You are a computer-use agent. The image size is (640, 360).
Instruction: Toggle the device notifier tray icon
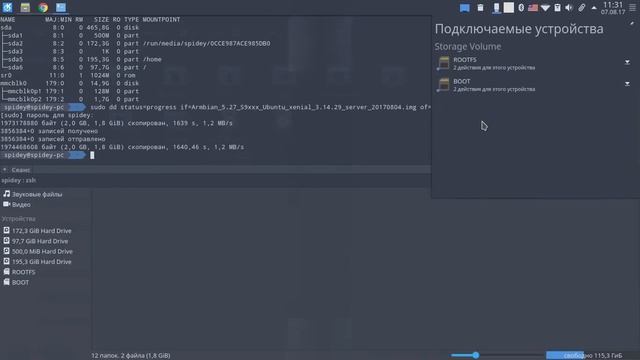[496, 8]
